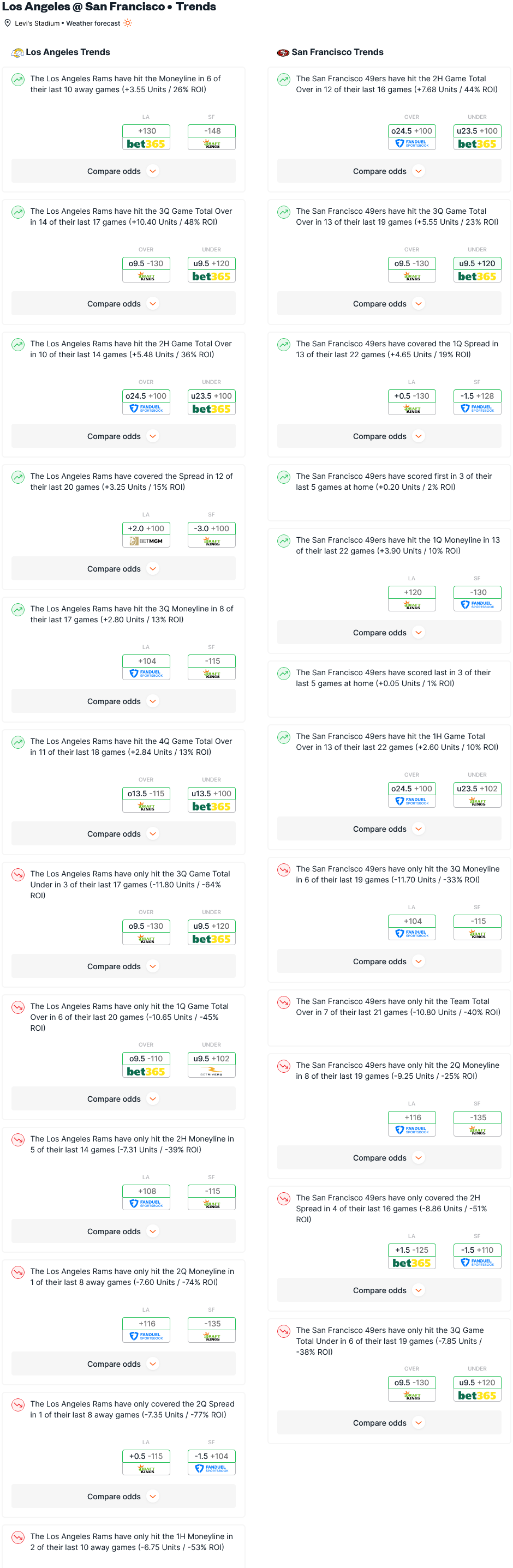Select DraftKings -148 SF moneyline odds
Screen dimensions: 513x1568
(x=211, y=137)
